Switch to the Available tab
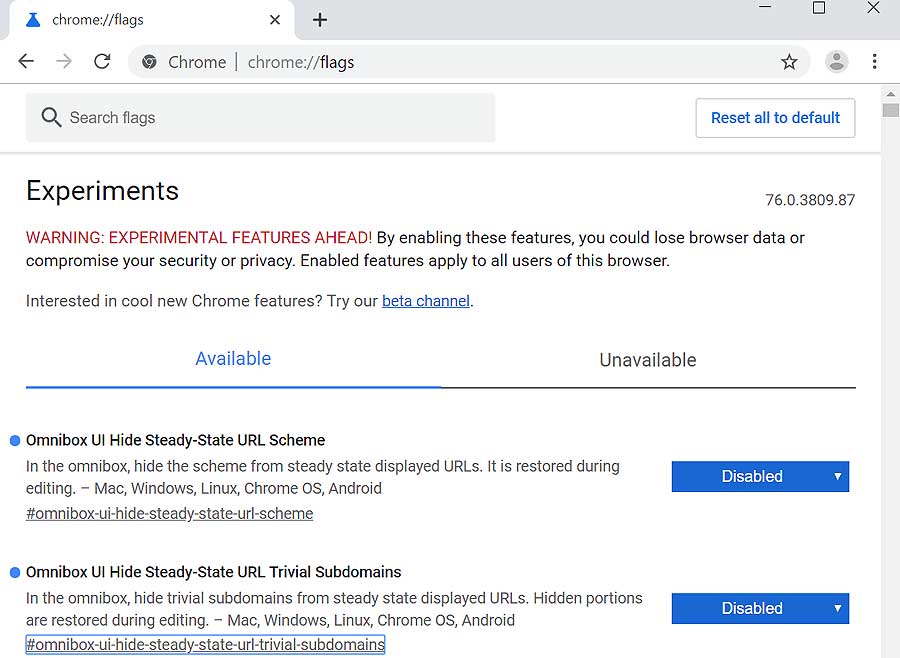The image size is (900, 658). [233, 359]
